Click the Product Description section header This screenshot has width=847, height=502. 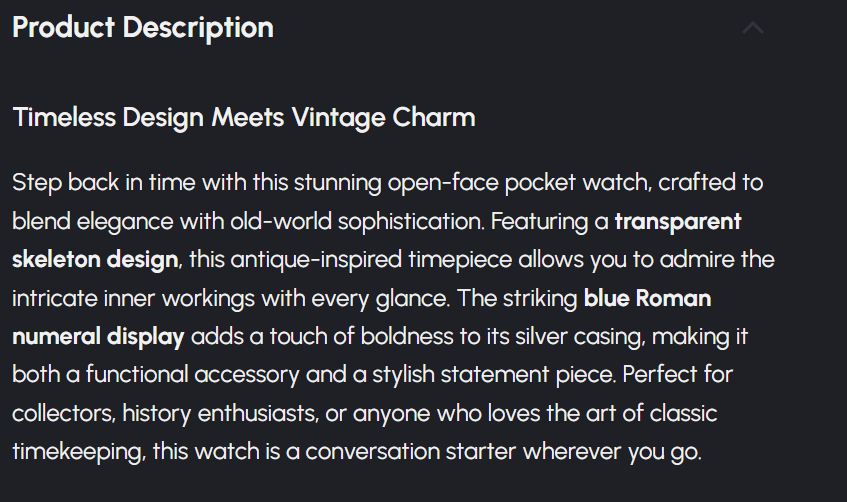click(143, 27)
